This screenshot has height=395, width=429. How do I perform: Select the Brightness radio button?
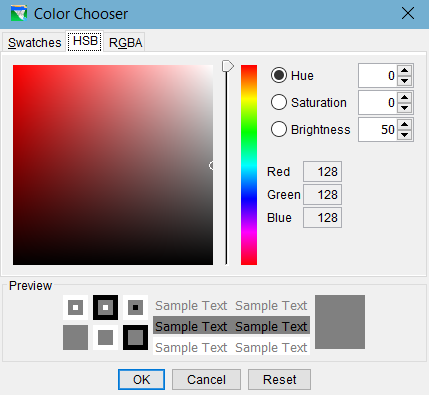click(x=279, y=129)
